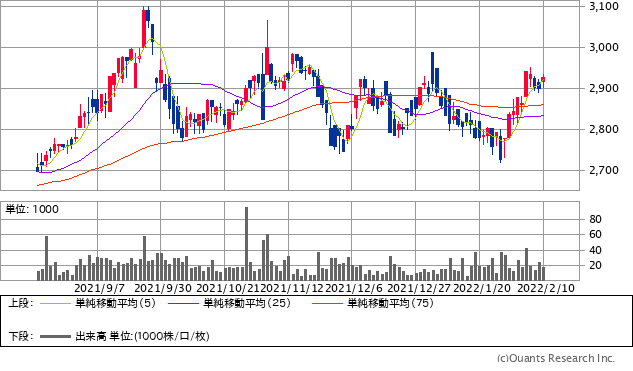
Task: Click the tallest volume bar near 2021/10/21
Action: 247,243
